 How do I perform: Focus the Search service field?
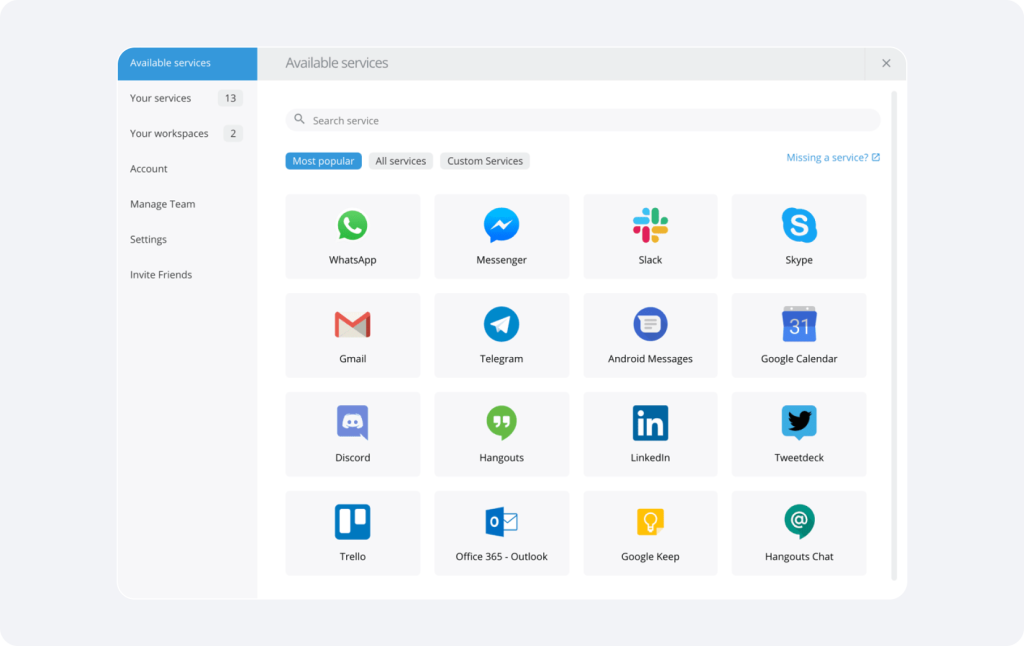[583, 120]
